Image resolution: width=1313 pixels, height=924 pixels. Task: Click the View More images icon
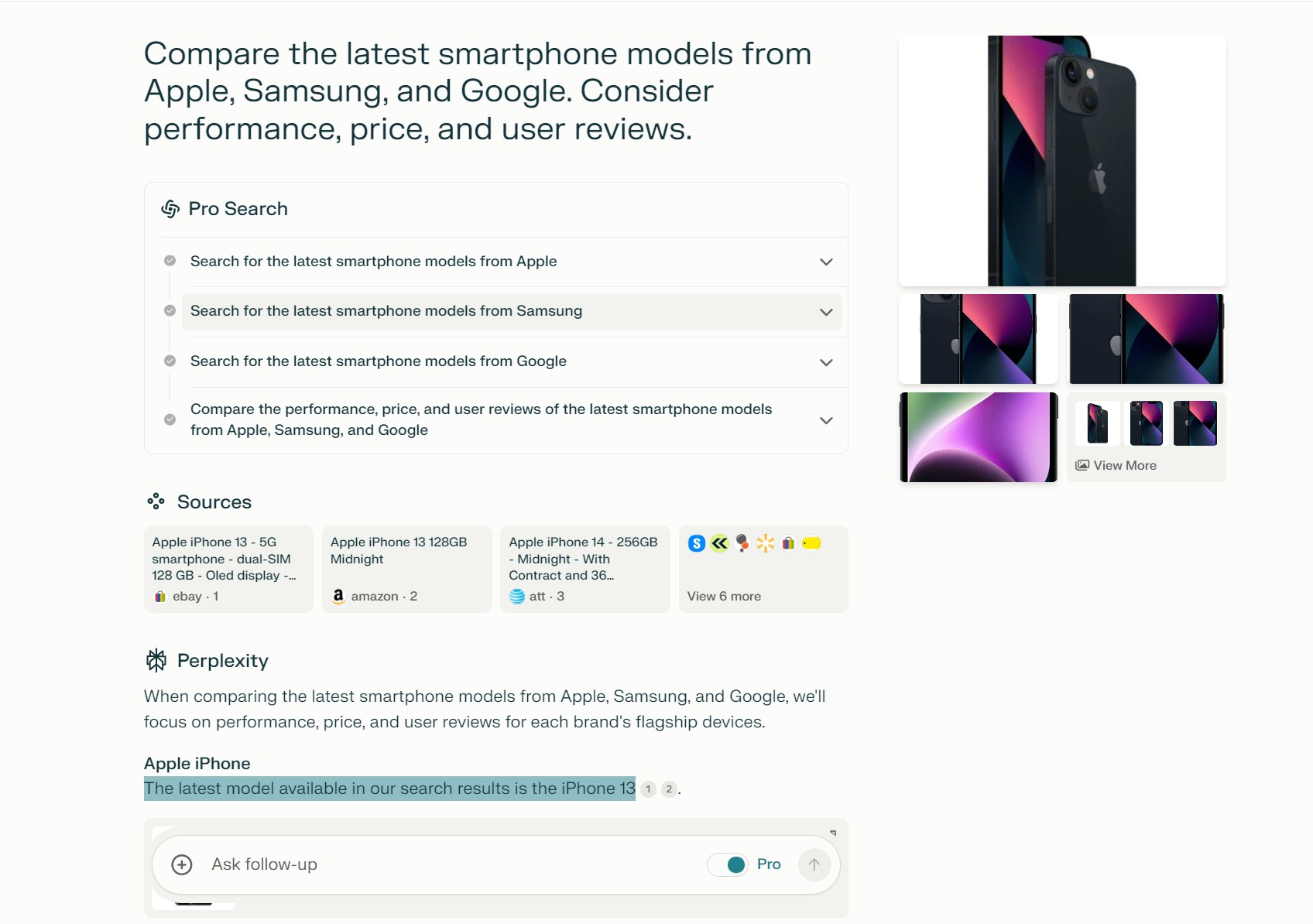1082,465
